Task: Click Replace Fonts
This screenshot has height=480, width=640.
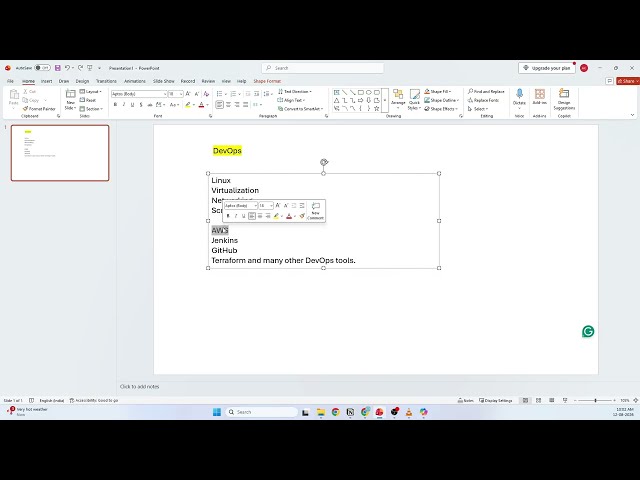Action: tap(483, 100)
